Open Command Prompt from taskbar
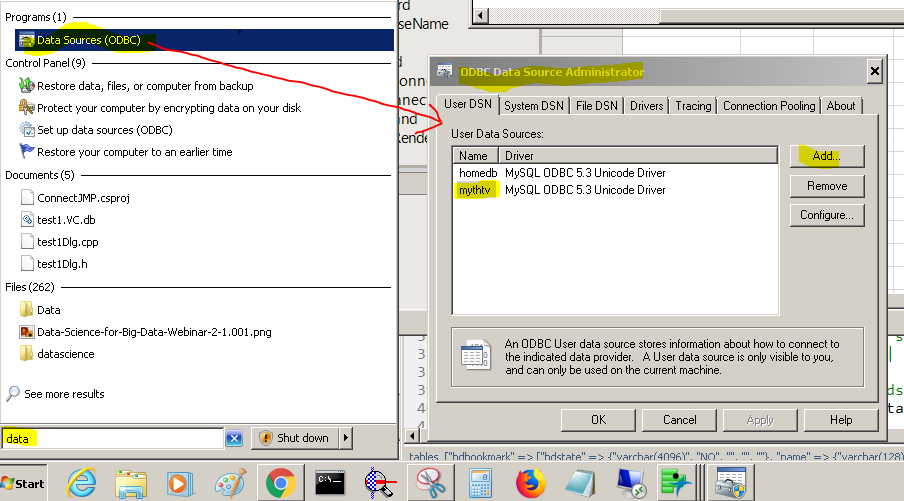 tap(330, 483)
